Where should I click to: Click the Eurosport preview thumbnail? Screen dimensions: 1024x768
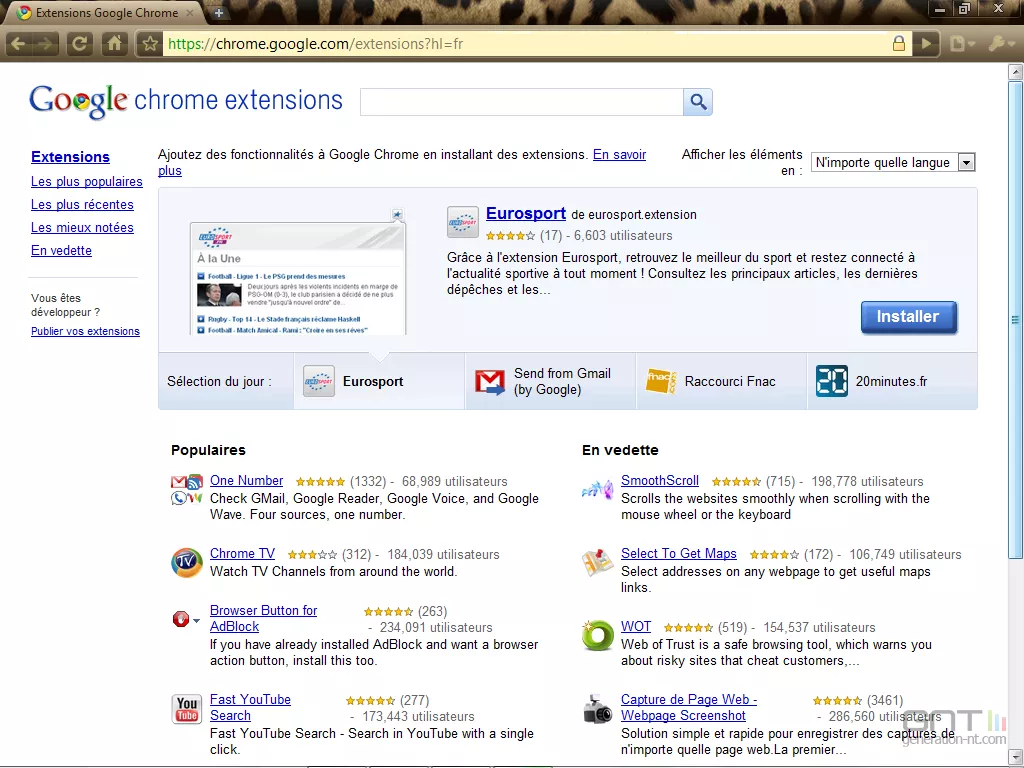click(x=298, y=278)
